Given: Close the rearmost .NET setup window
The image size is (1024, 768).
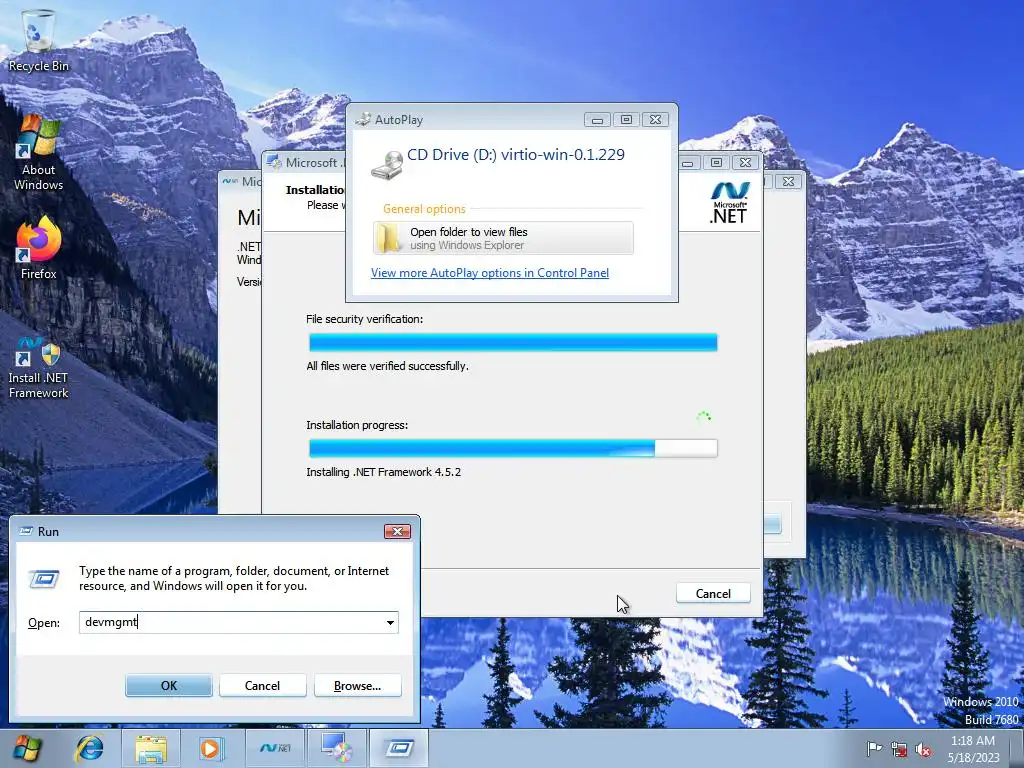Looking at the screenshot, I should [788, 181].
